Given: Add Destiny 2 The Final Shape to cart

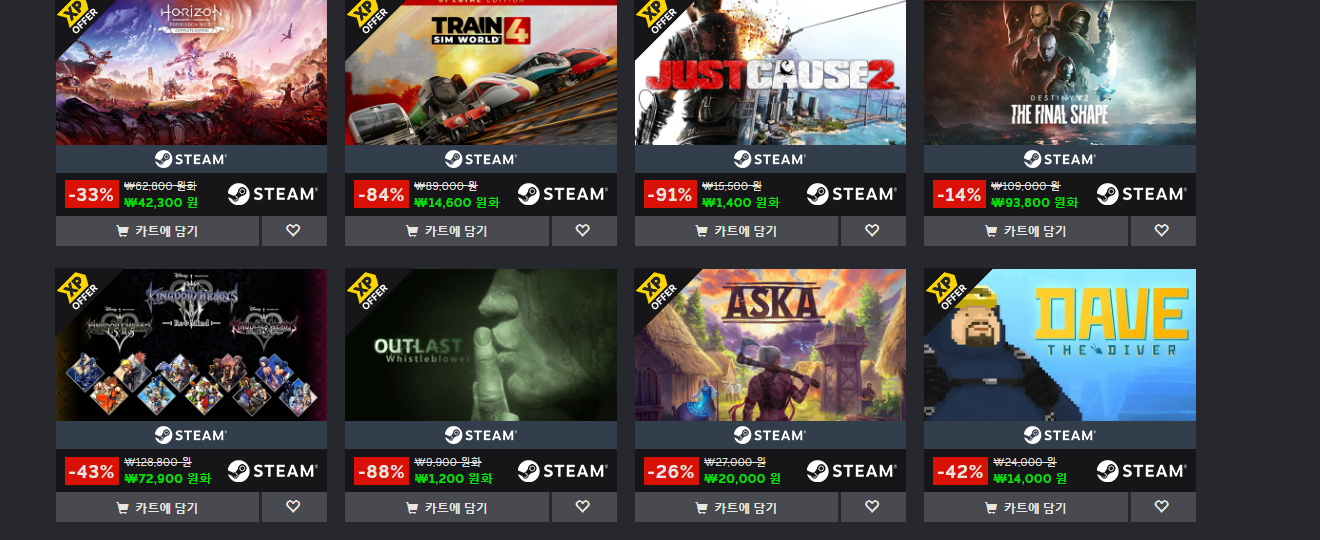Looking at the screenshot, I should coord(1026,231).
